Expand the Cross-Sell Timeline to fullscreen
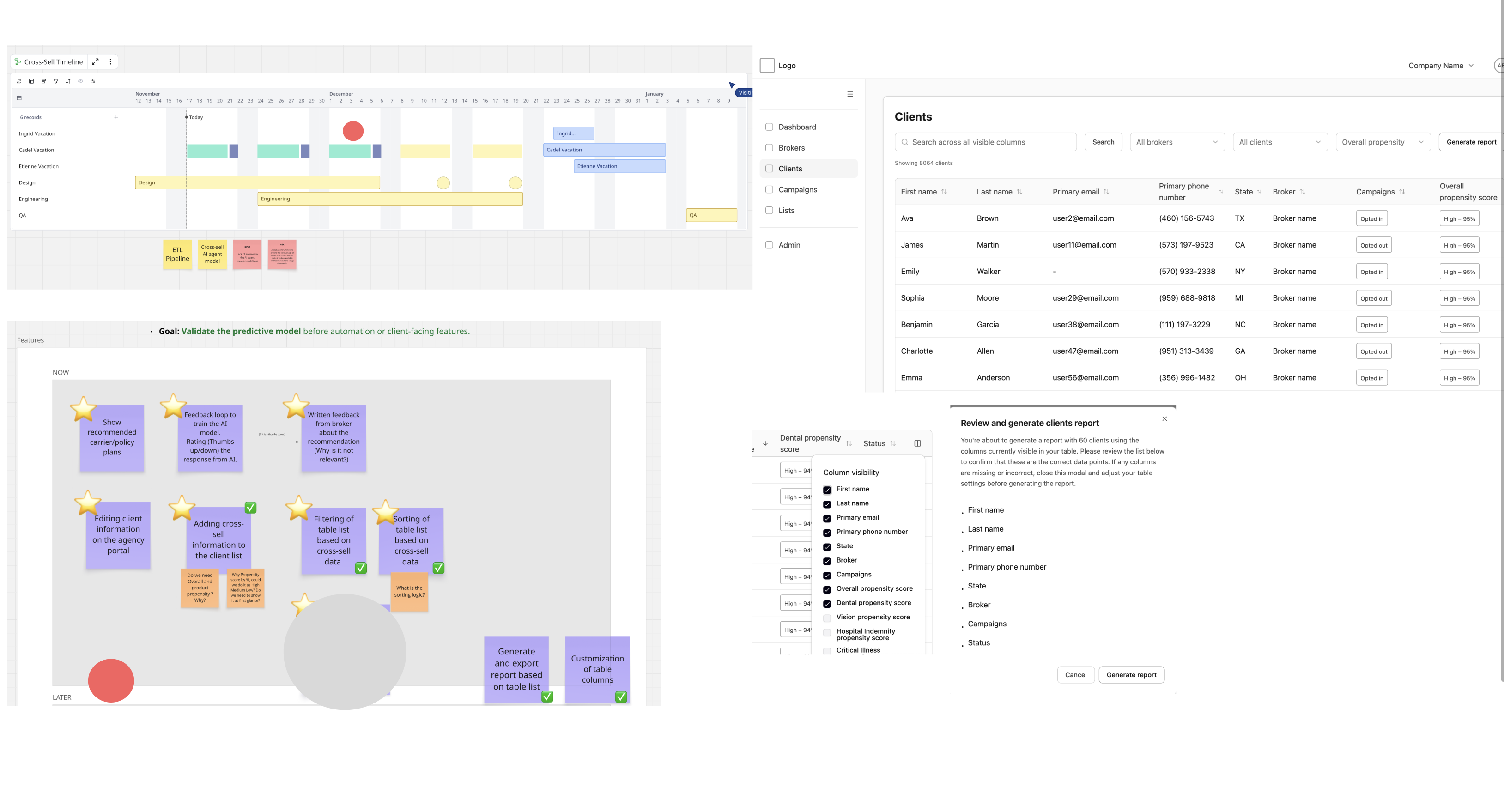The image size is (1504, 812). pyautogui.click(x=95, y=61)
